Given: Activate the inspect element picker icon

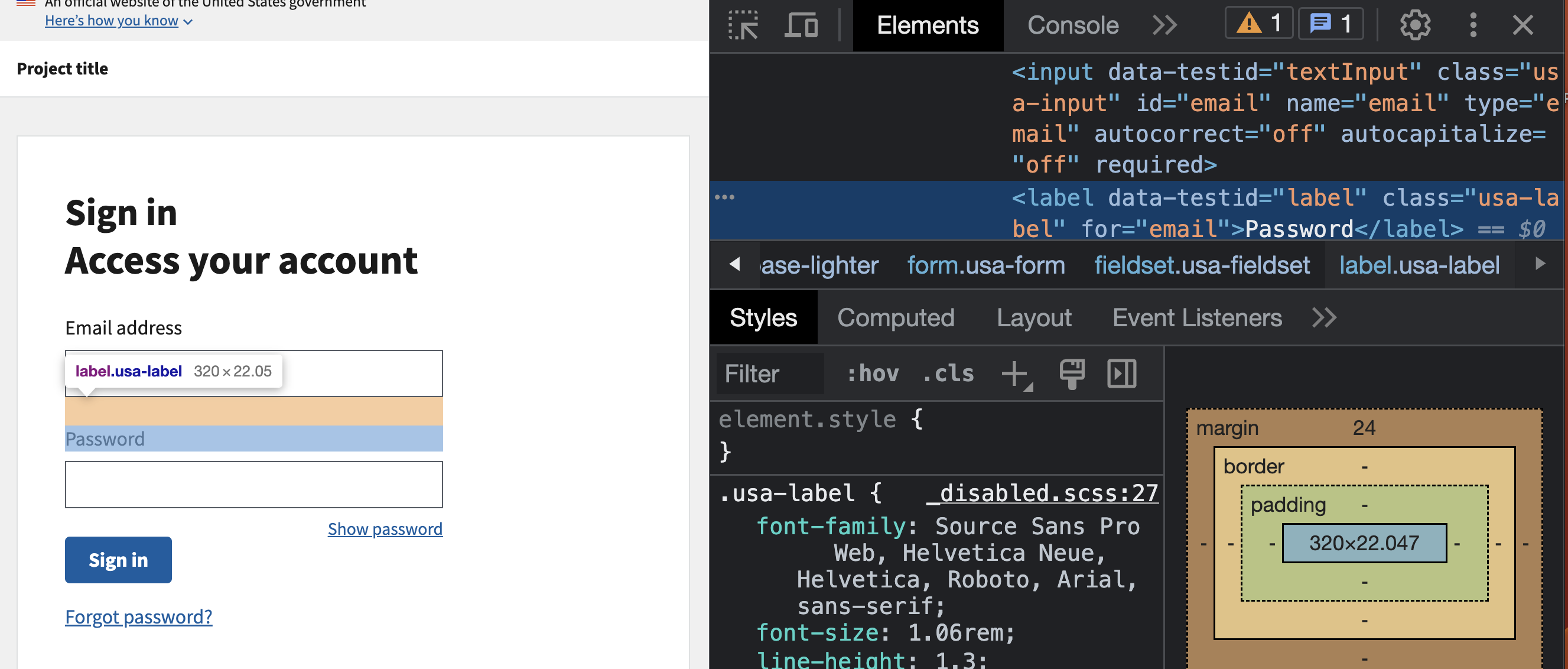Looking at the screenshot, I should [x=743, y=25].
